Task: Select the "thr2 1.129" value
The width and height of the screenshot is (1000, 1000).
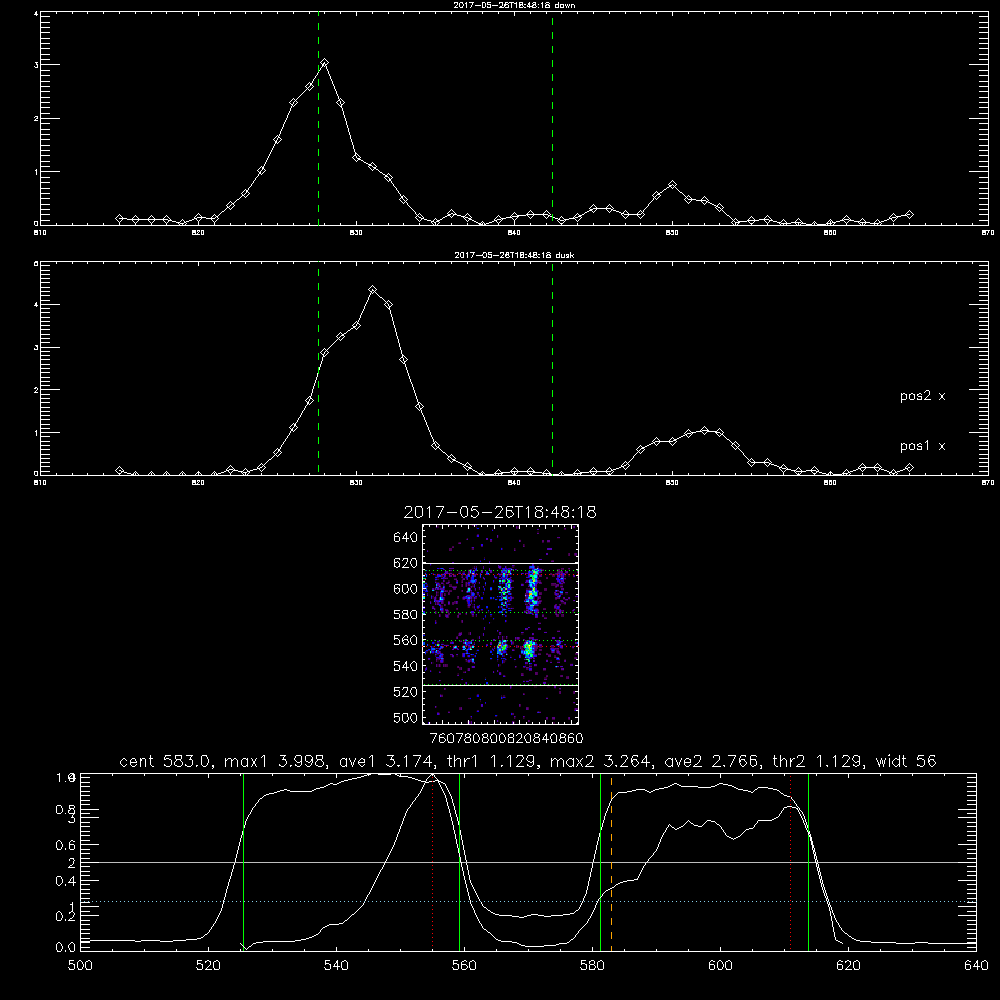Action: pyautogui.click(x=818, y=761)
